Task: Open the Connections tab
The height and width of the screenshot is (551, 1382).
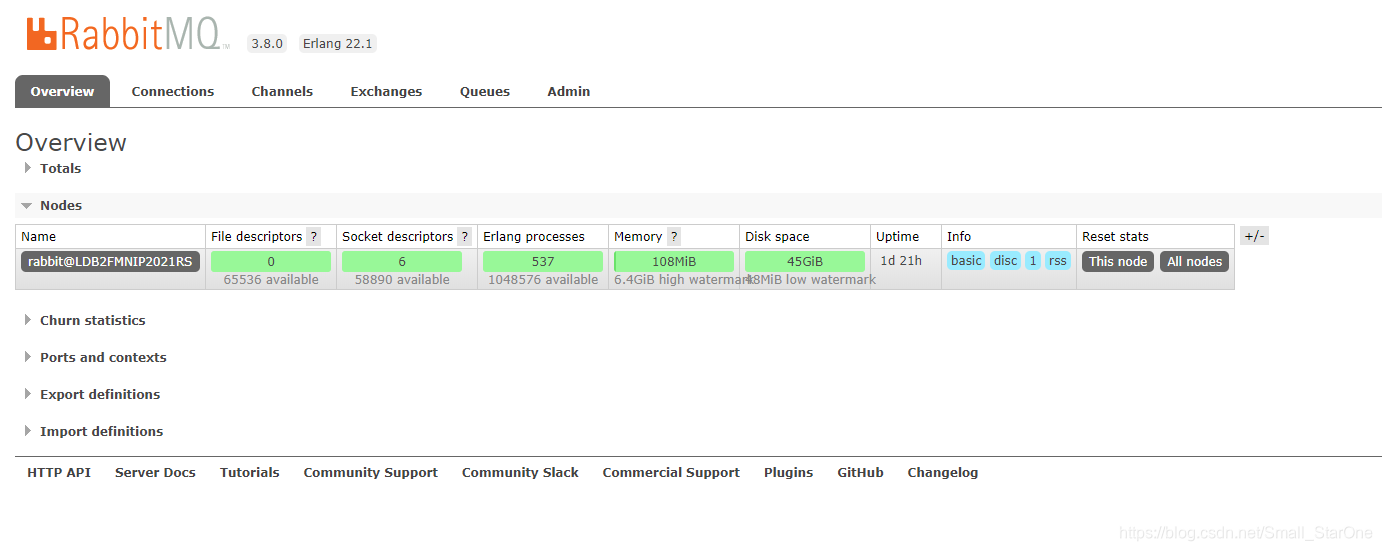Action: tap(173, 91)
